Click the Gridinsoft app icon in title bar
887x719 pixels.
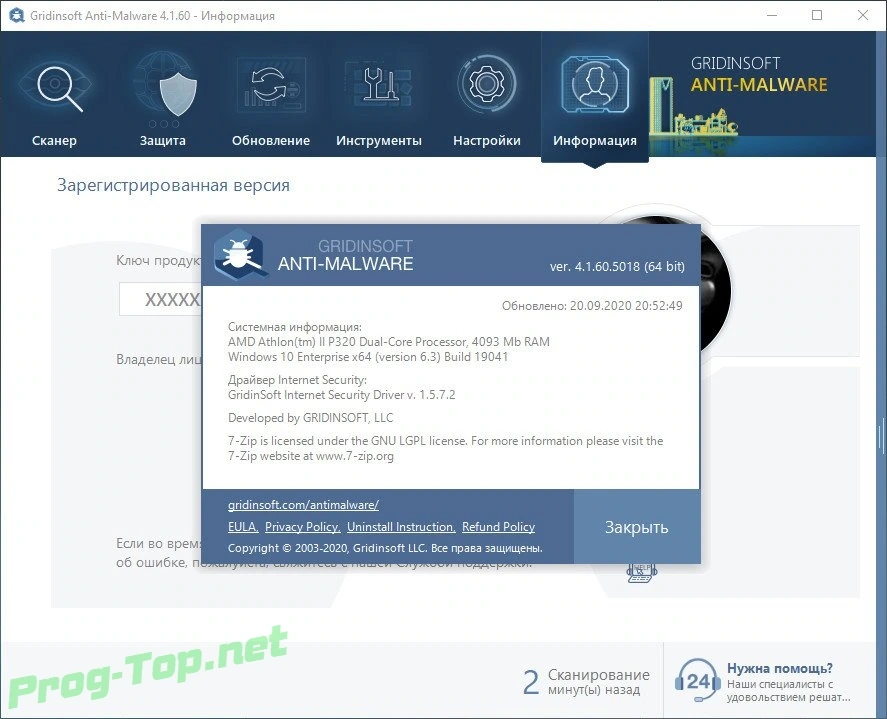click(x=16, y=15)
